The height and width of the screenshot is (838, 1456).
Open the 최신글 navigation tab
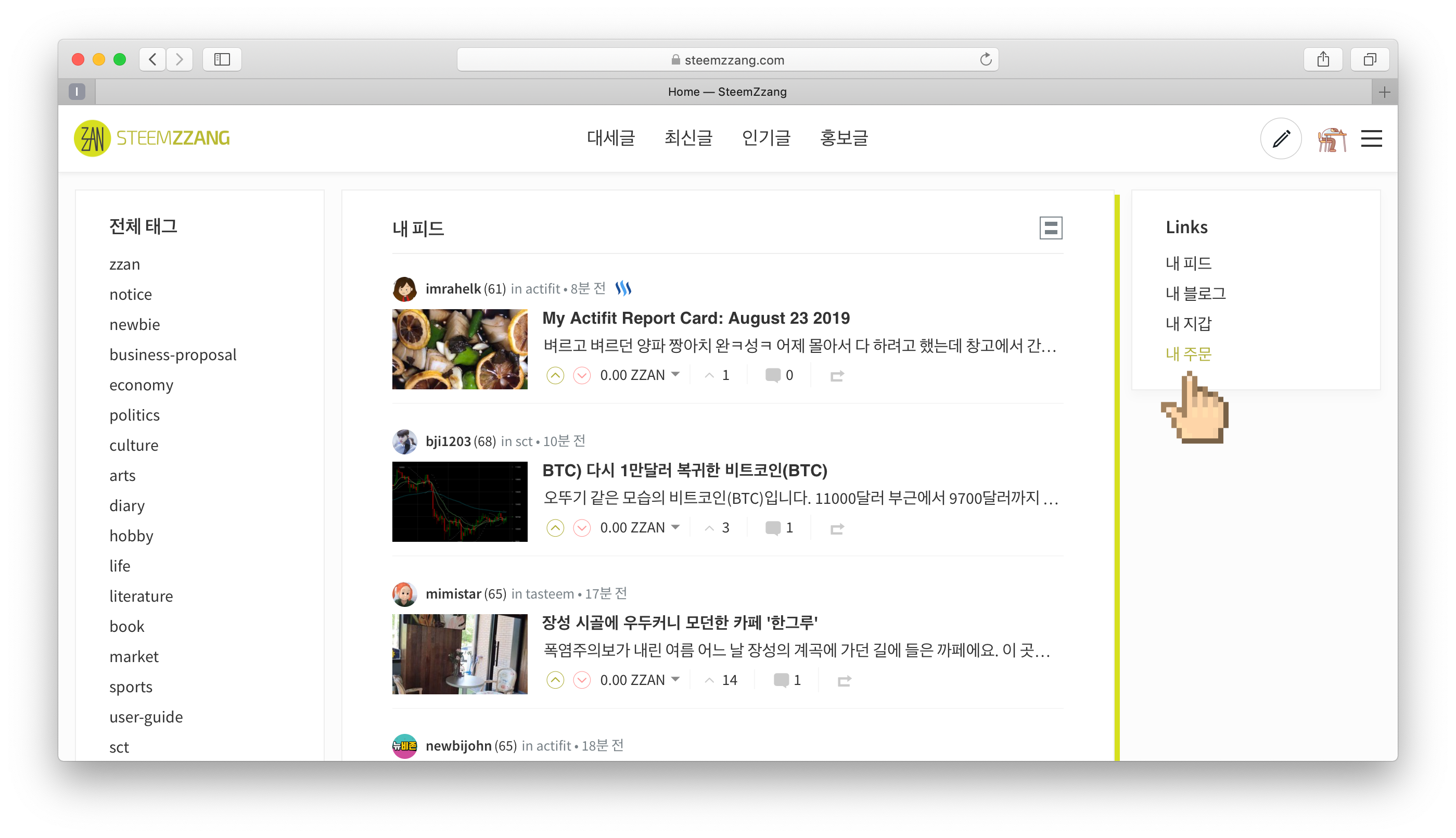coord(688,138)
